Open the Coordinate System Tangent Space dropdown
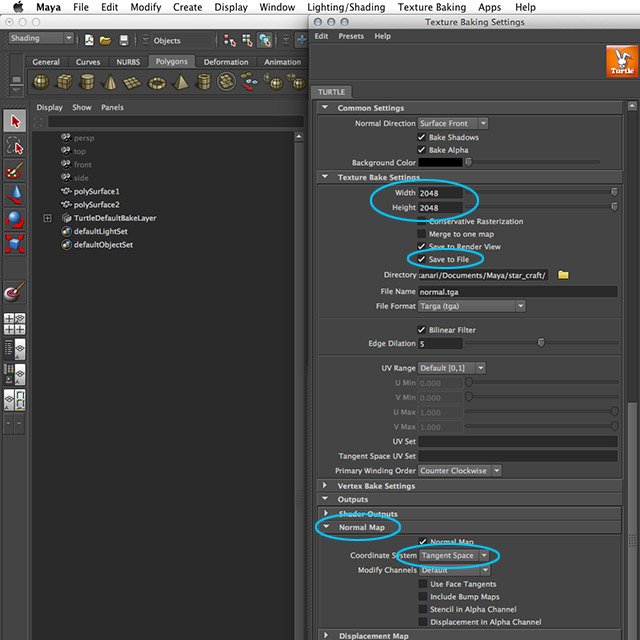Screen dimensions: 640x640 454,556
